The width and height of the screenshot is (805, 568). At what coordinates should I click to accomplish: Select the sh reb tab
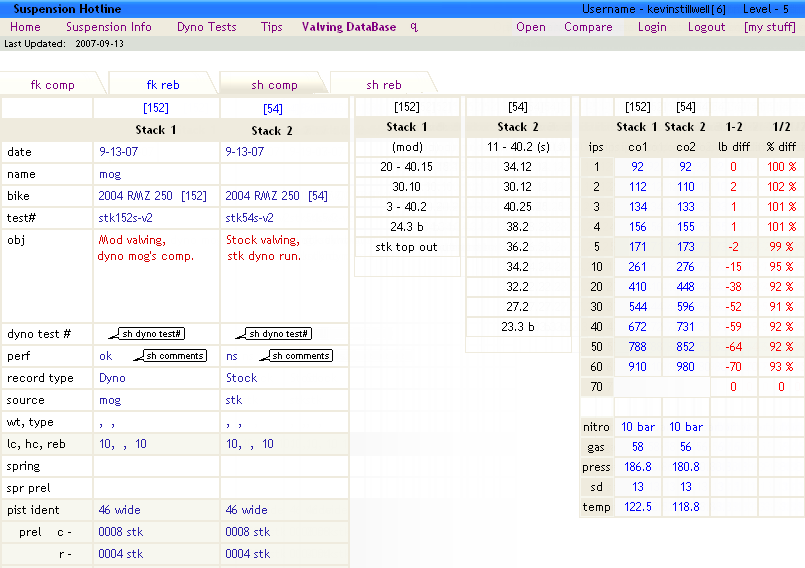383,85
